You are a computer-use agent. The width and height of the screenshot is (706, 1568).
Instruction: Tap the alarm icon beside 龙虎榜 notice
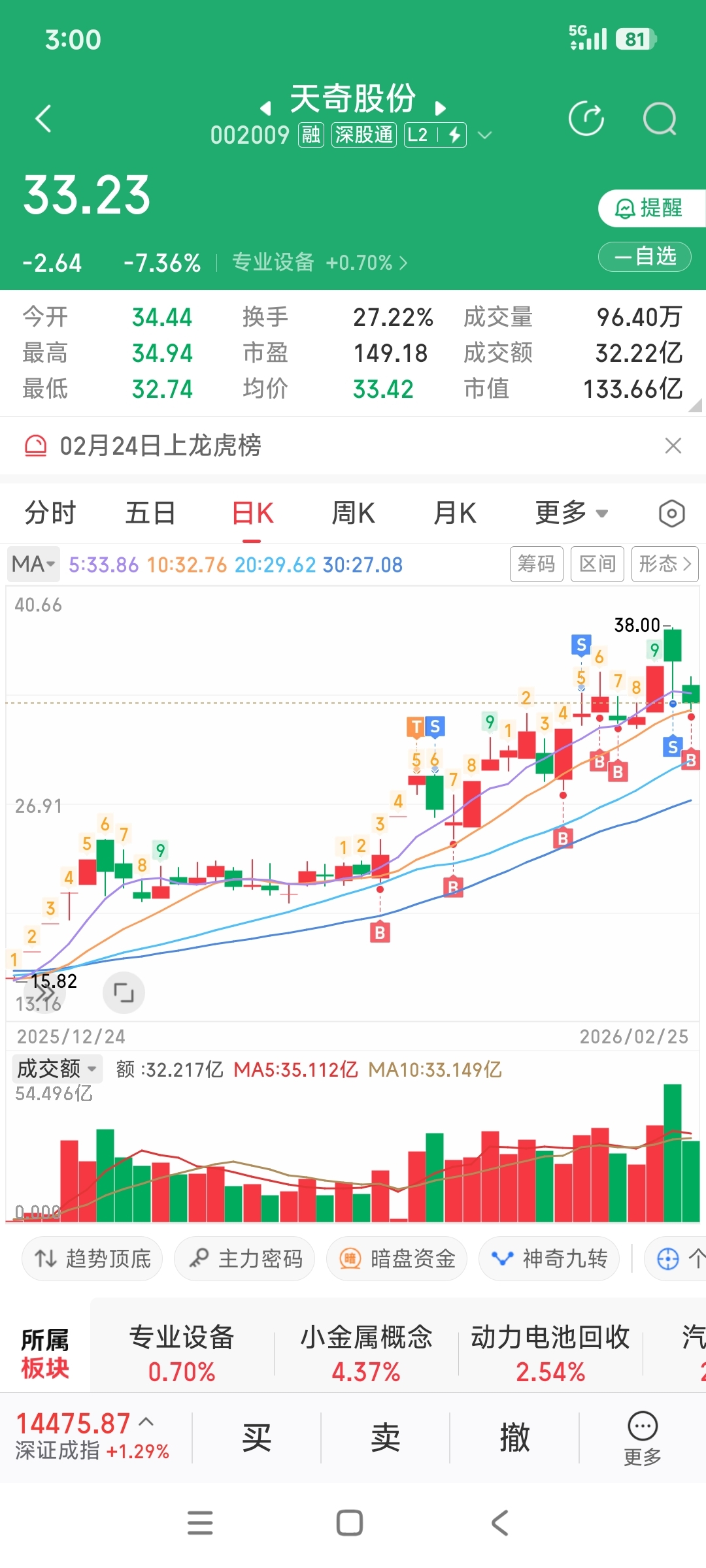[35, 446]
